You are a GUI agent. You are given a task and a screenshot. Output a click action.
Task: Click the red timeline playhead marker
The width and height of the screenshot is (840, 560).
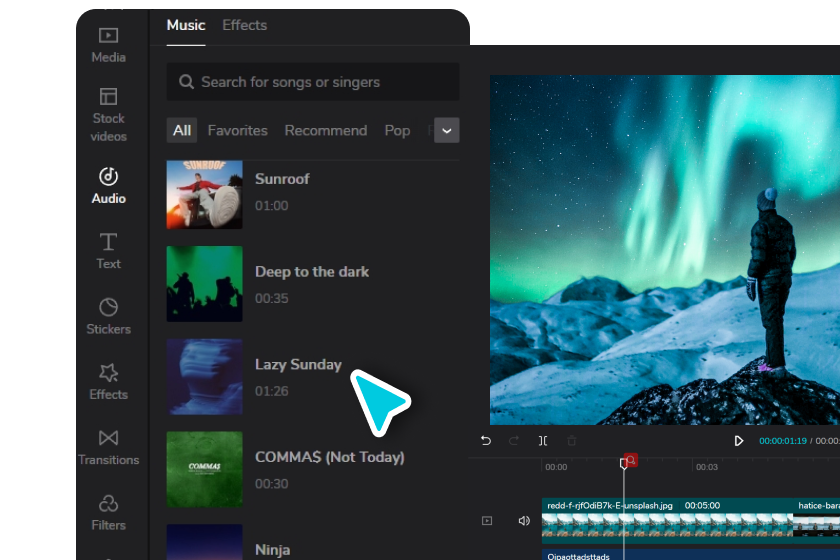click(x=631, y=460)
